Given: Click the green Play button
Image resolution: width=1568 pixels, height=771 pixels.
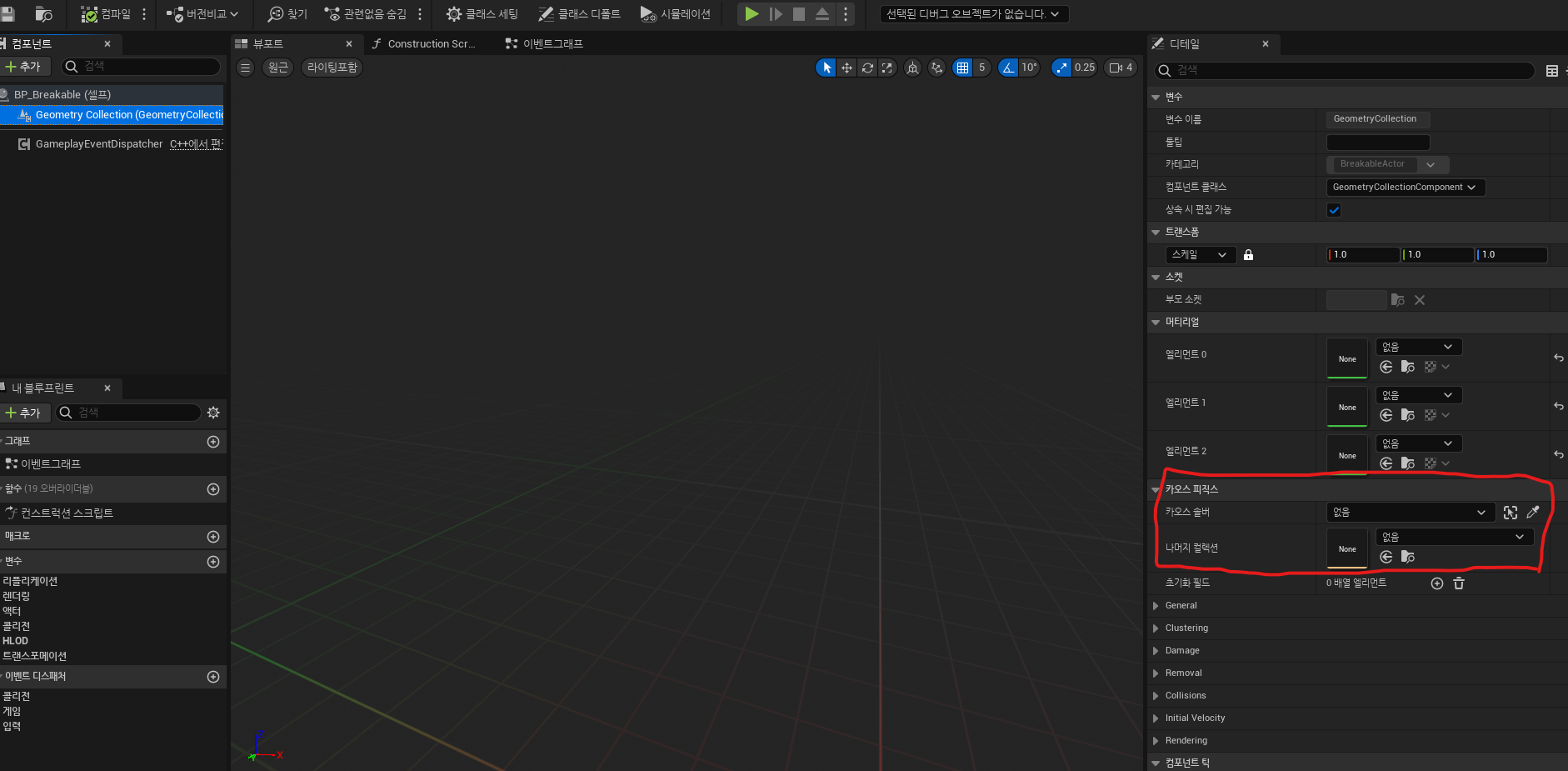Looking at the screenshot, I should click(752, 14).
